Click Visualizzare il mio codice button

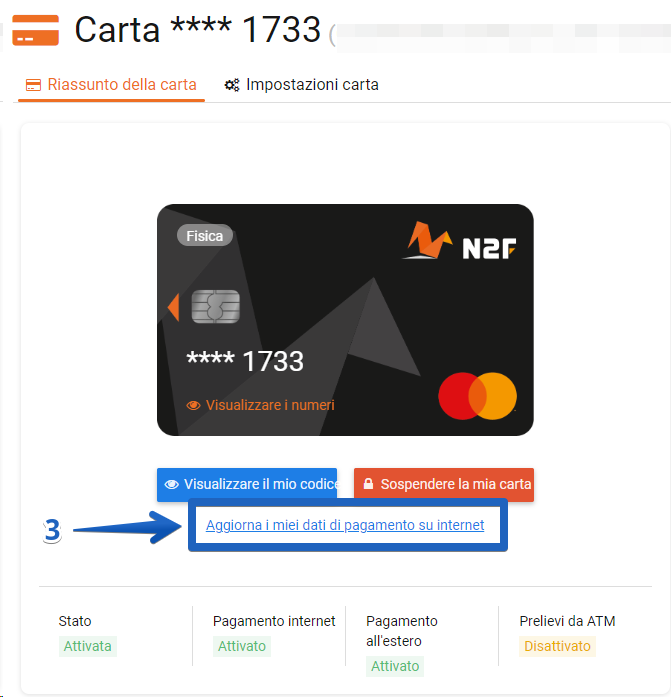tap(247, 485)
